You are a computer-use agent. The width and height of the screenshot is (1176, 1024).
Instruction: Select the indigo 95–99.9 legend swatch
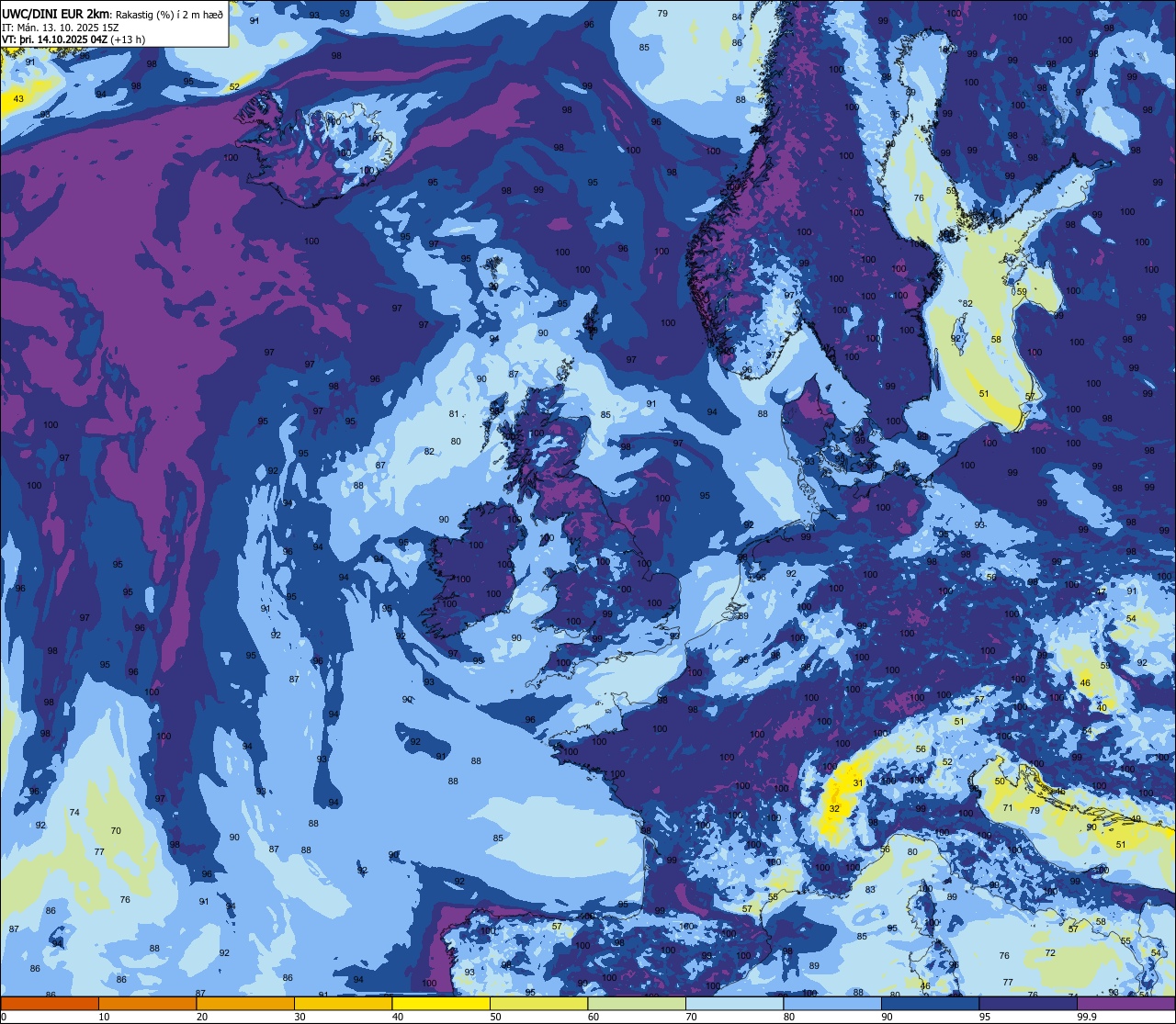point(1028,1003)
